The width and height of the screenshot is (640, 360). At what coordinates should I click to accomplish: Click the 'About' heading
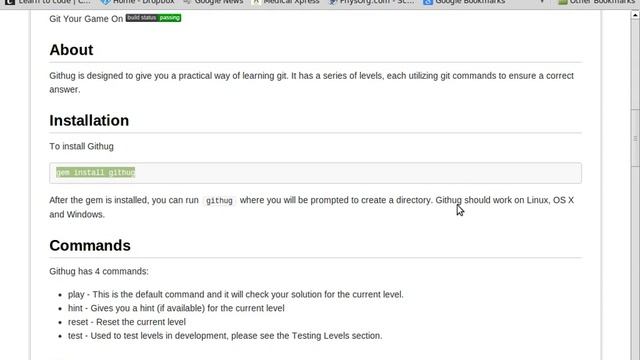pos(71,50)
